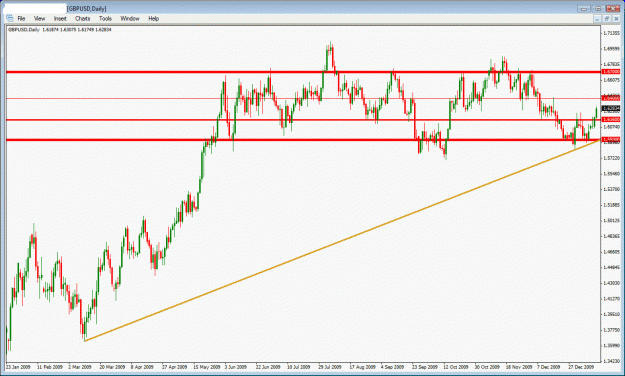Click the 12 Oct 2009 date label
625x376 pixels.
point(456,366)
